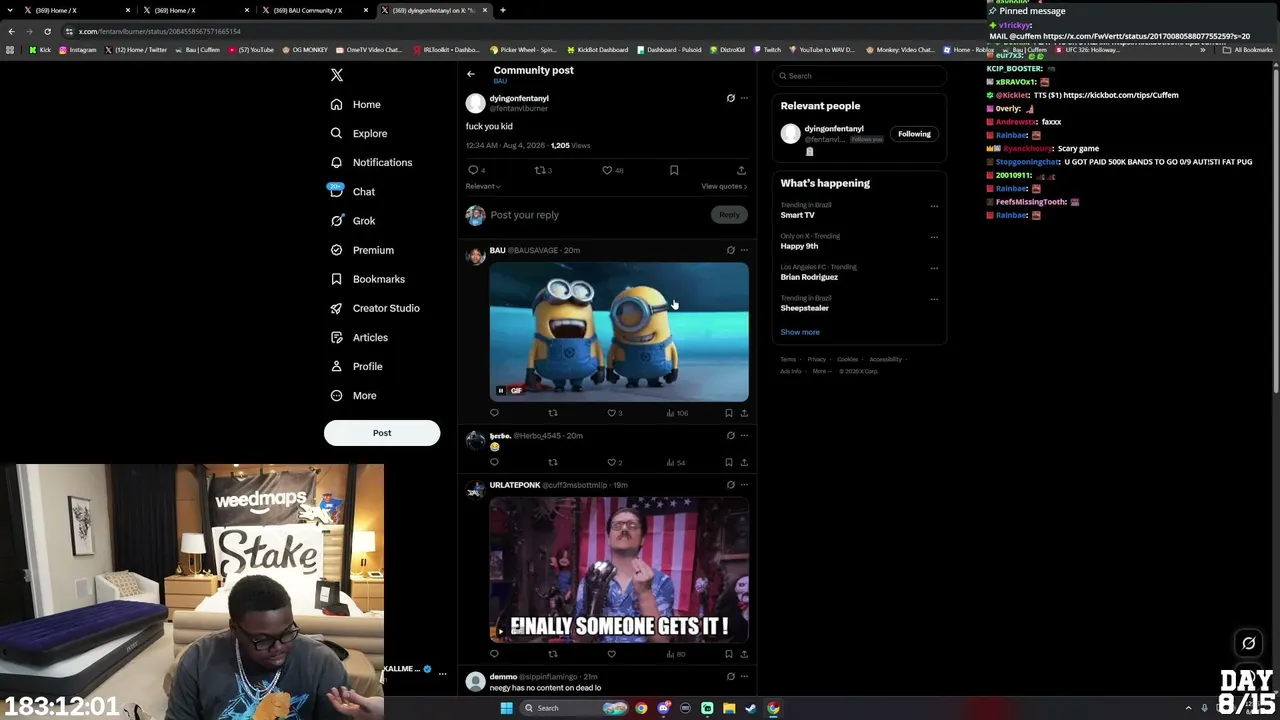This screenshot has height=720, width=1280.
Task: Open options for Smart TV trend
Action: [x=934, y=206]
